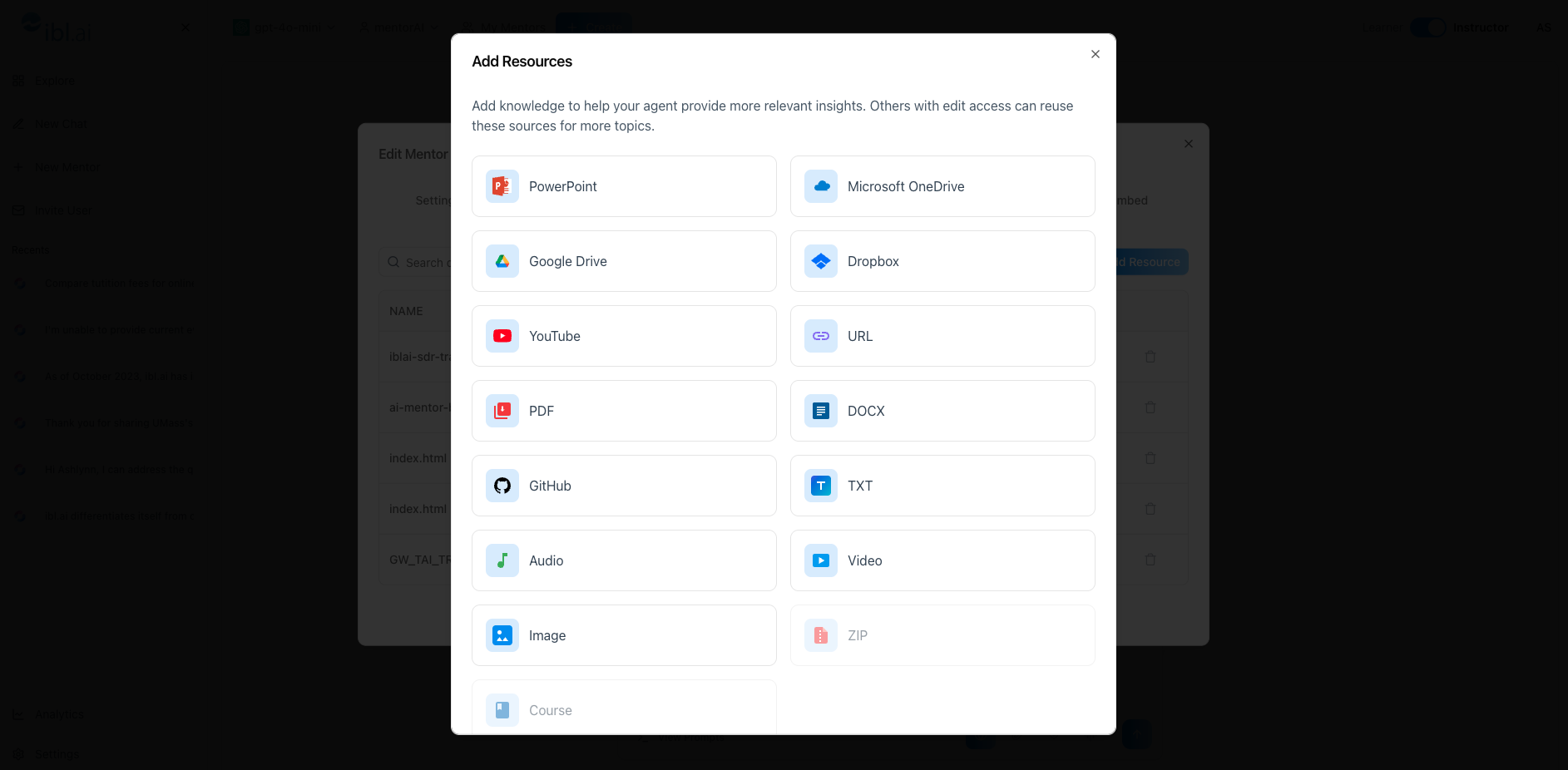Click the TXT file icon

click(821, 486)
